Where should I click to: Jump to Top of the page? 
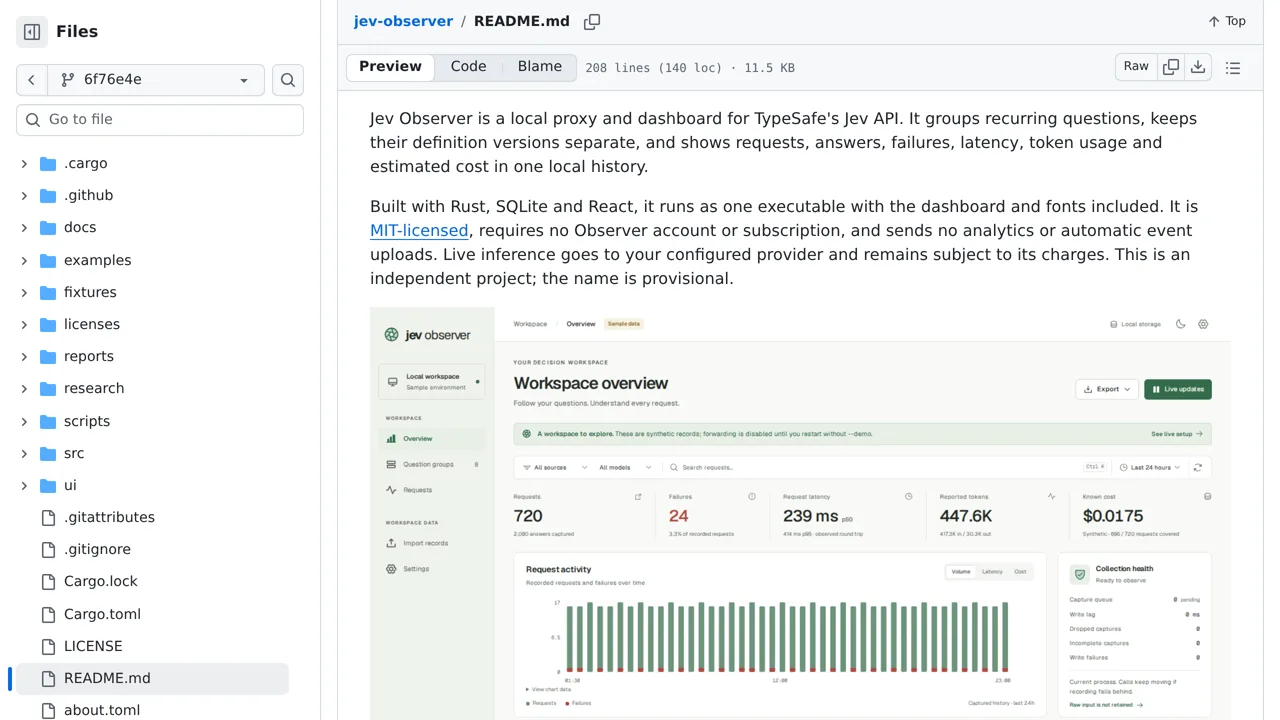point(1226,21)
